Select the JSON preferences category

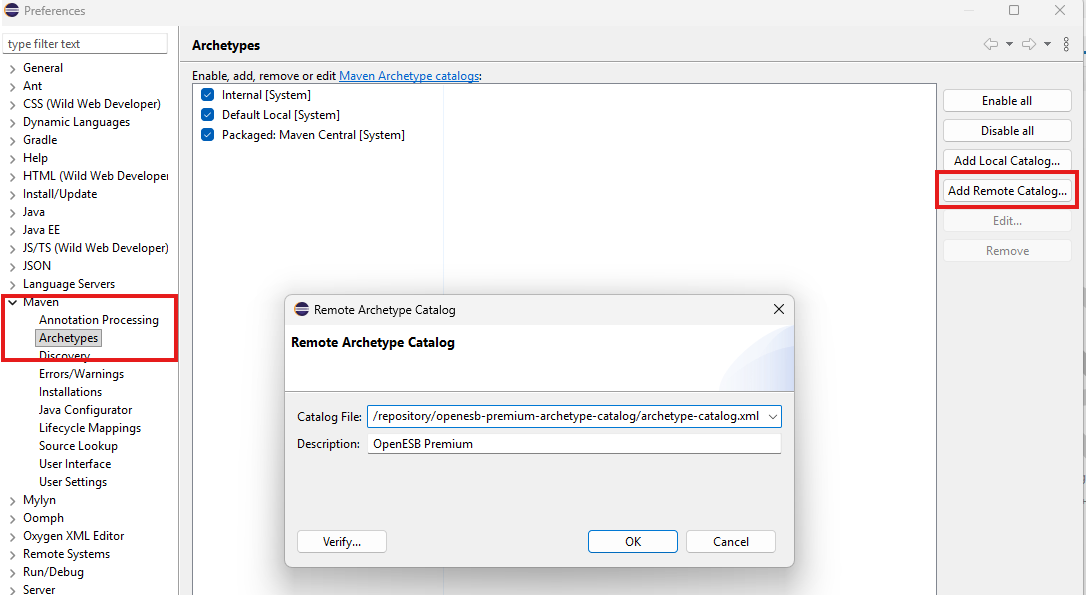[36, 265]
